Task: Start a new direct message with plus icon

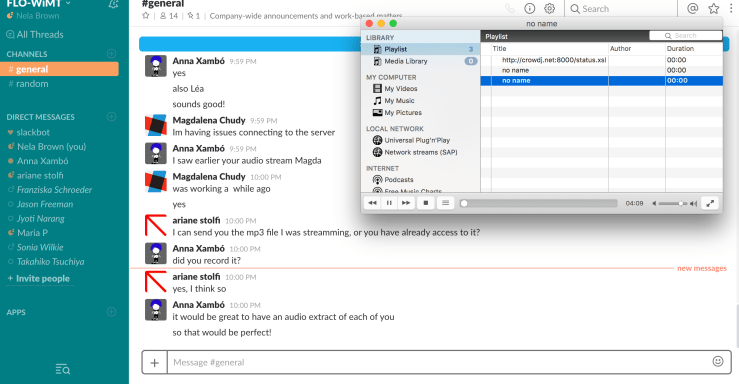Action: [x=112, y=116]
